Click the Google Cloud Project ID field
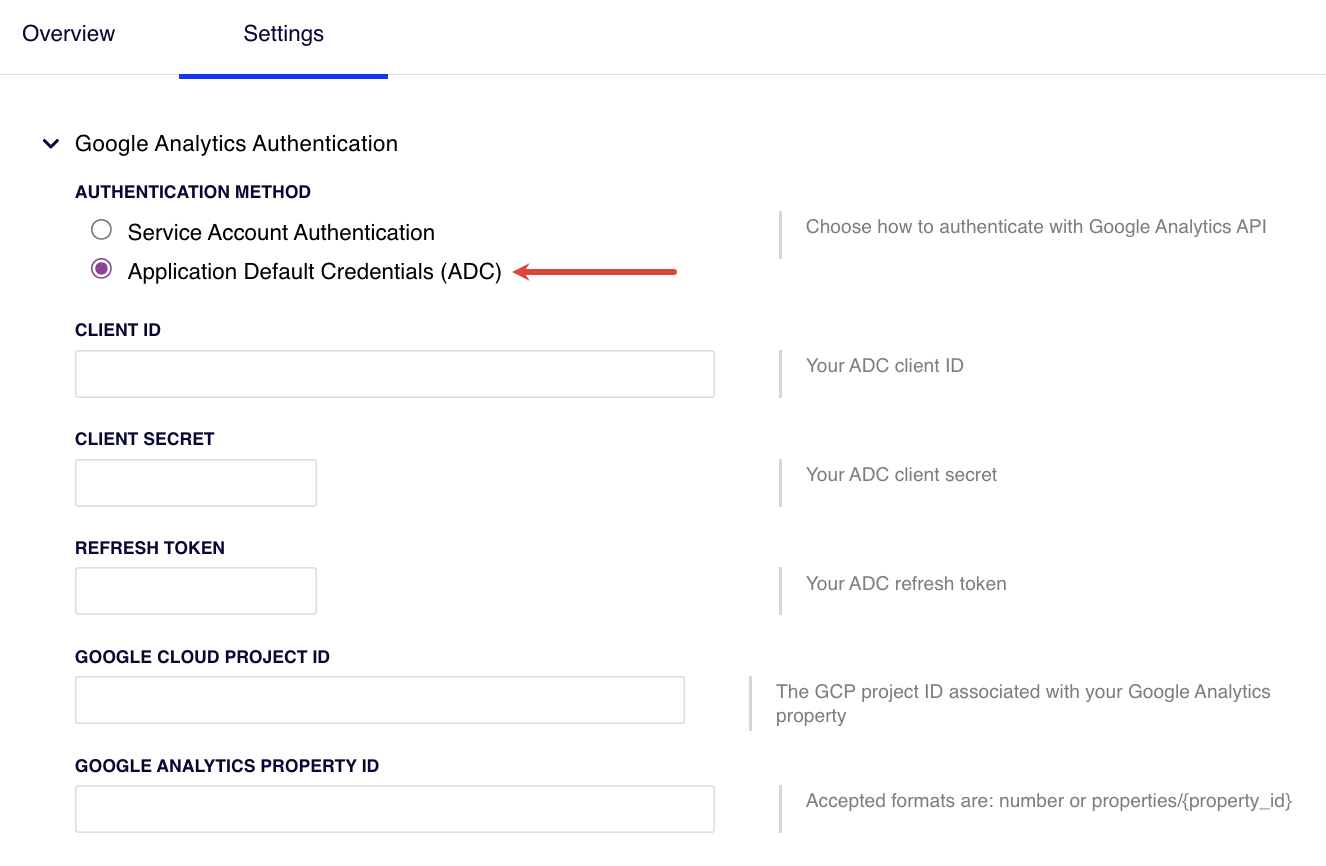Viewport: 1326px width, 866px height. pyautogui.click(x=379, y=700)
